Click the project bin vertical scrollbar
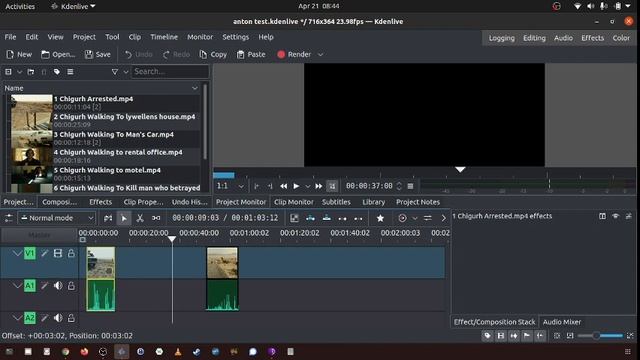Viewport: 640px width, 360px height. 205,122
